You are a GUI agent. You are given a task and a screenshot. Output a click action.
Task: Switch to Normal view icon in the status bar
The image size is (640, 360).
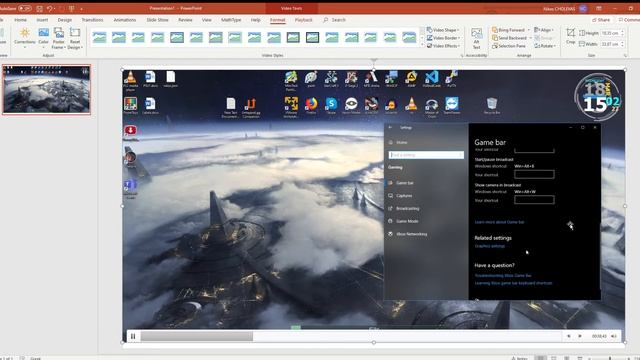point(540,358)
